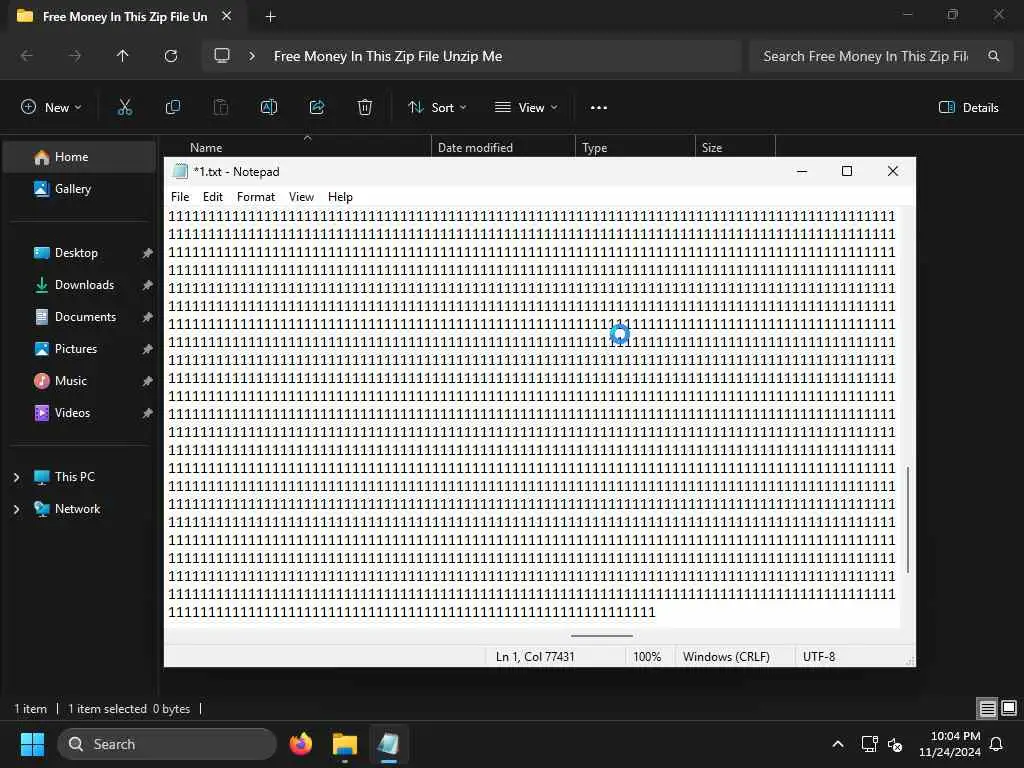
Task: Go up one folder with Up arrow
Action: [123, 56]
